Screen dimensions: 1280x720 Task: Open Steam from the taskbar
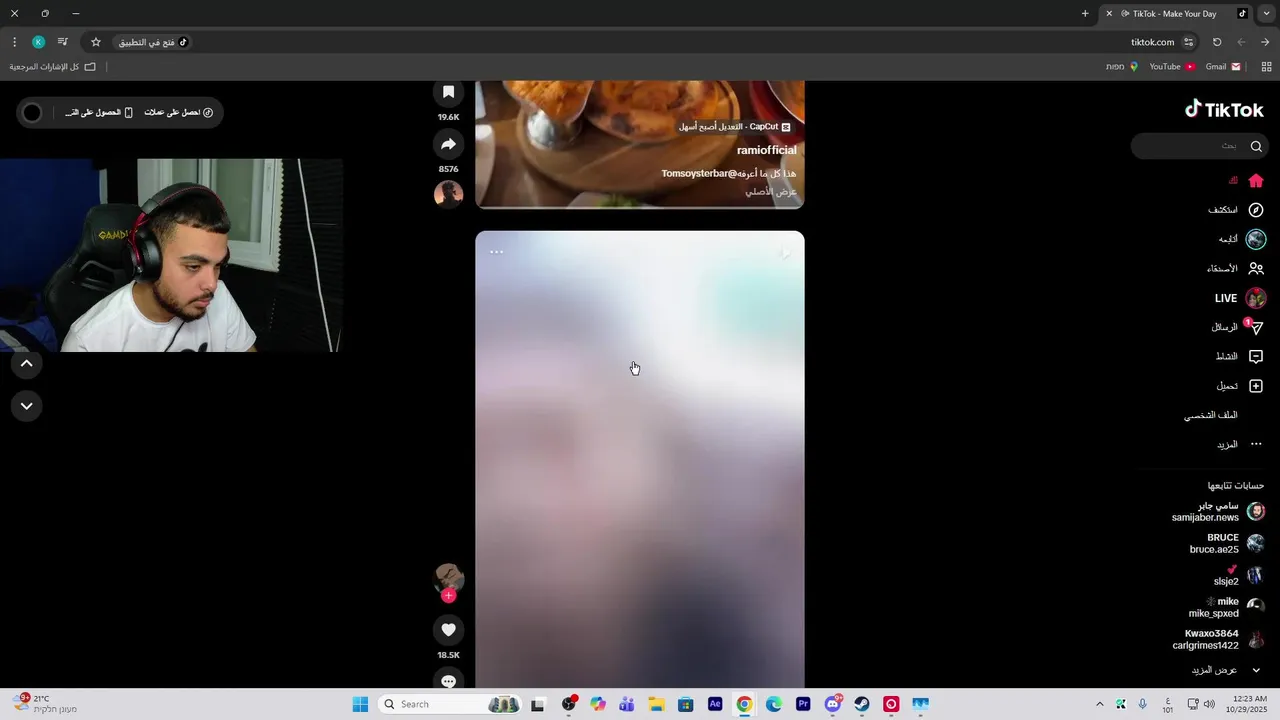click(862, 704)
